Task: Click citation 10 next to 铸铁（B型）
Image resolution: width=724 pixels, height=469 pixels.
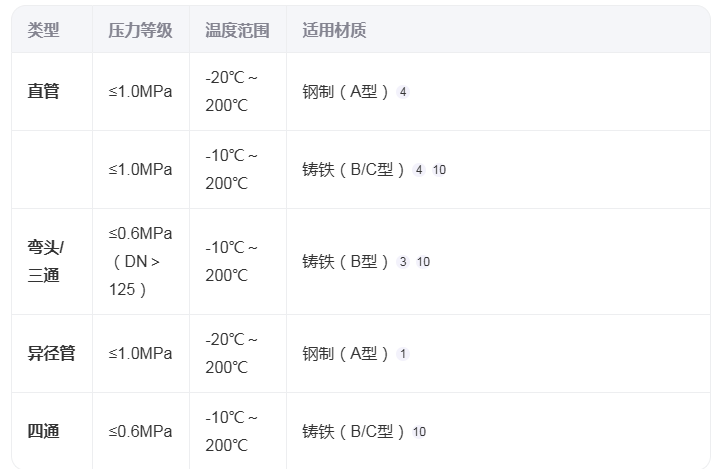Action: 423,262
